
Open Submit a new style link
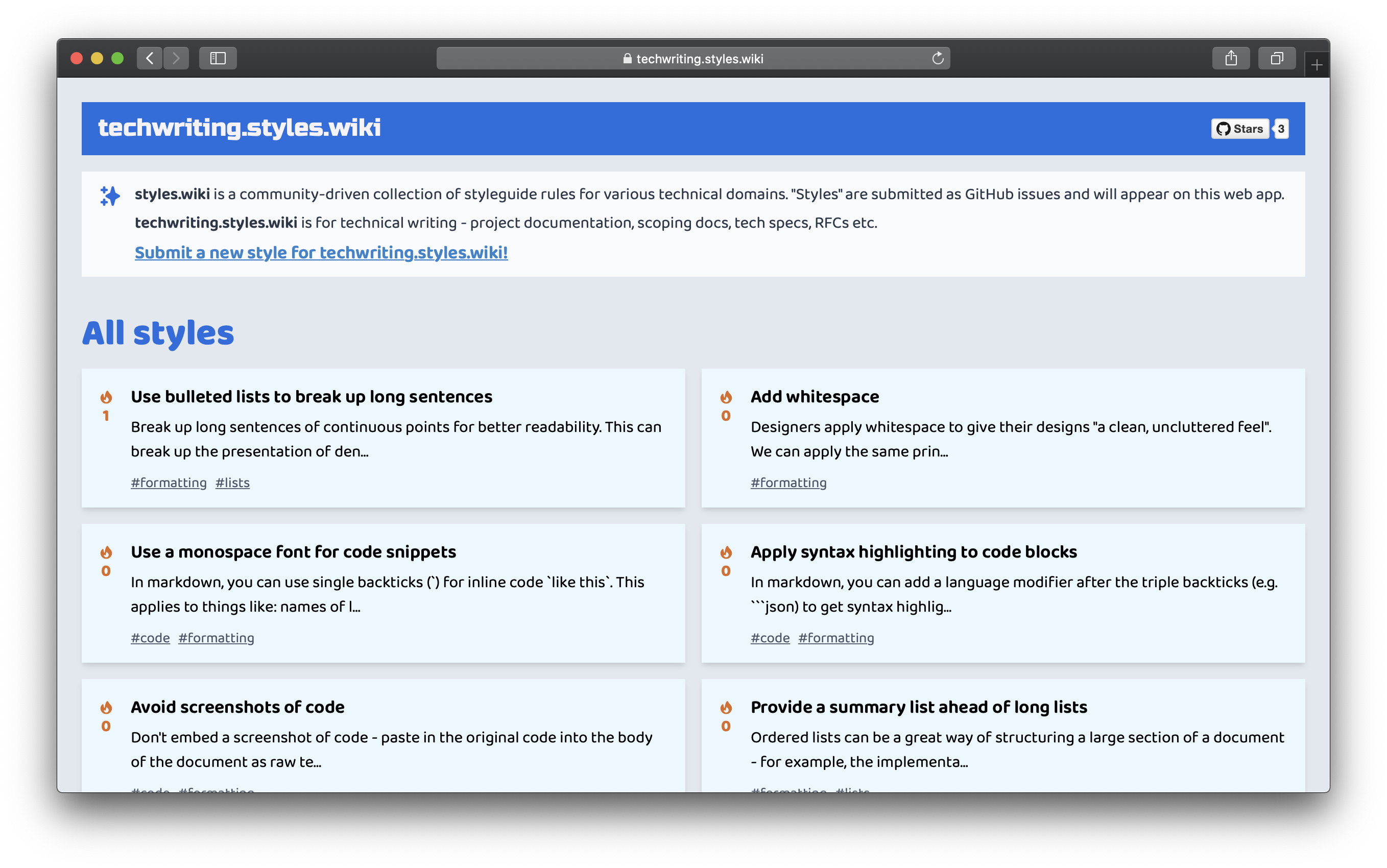(x=321, y=253)
